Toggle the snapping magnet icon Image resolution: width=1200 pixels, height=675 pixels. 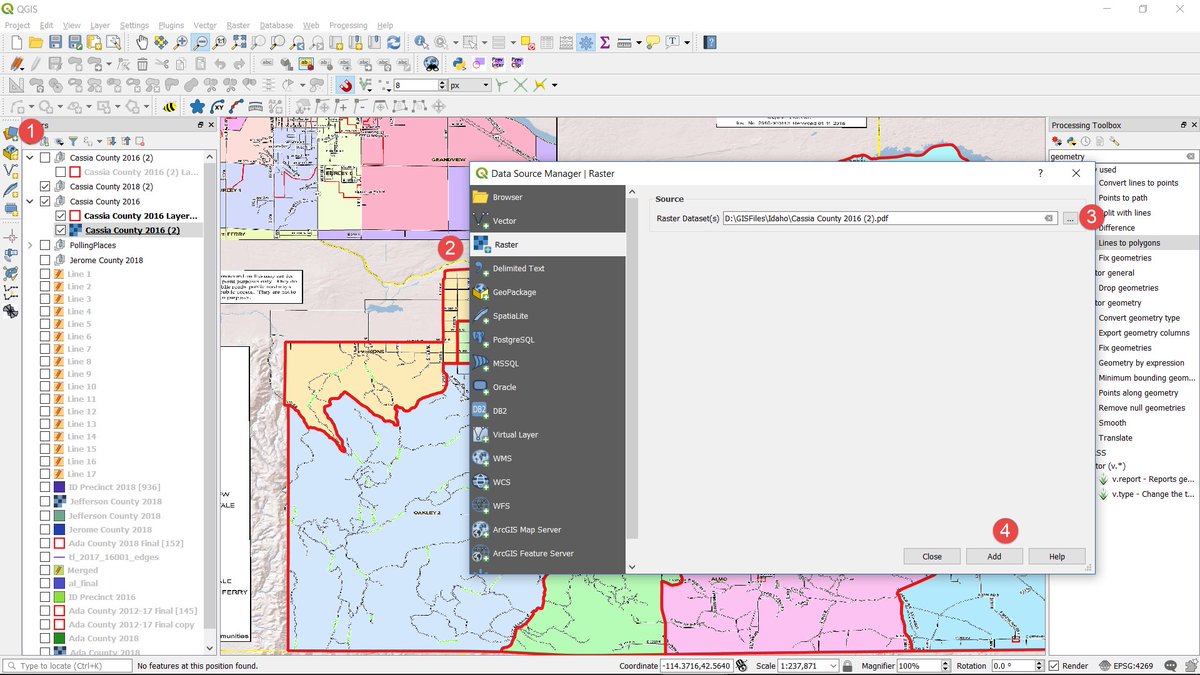tap(345, 85)
